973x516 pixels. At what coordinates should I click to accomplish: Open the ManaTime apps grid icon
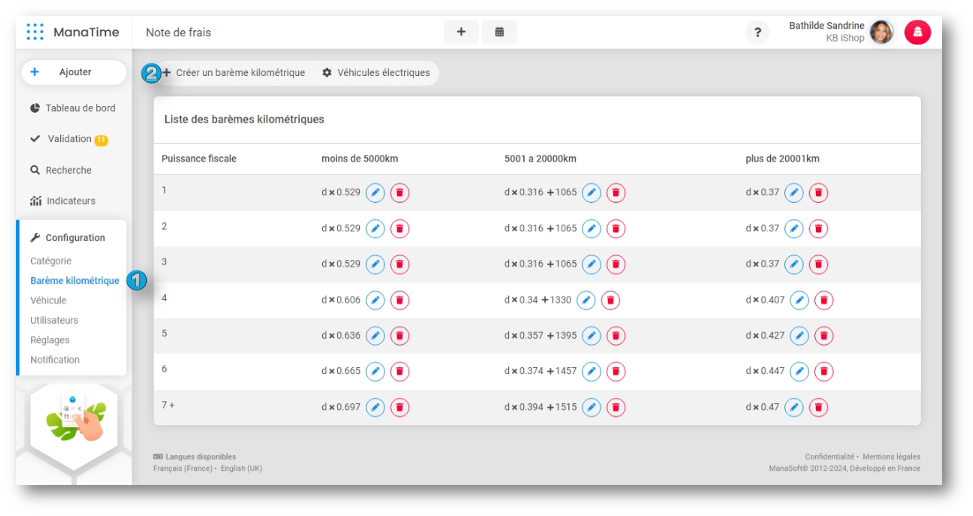(x=35, y=32)
